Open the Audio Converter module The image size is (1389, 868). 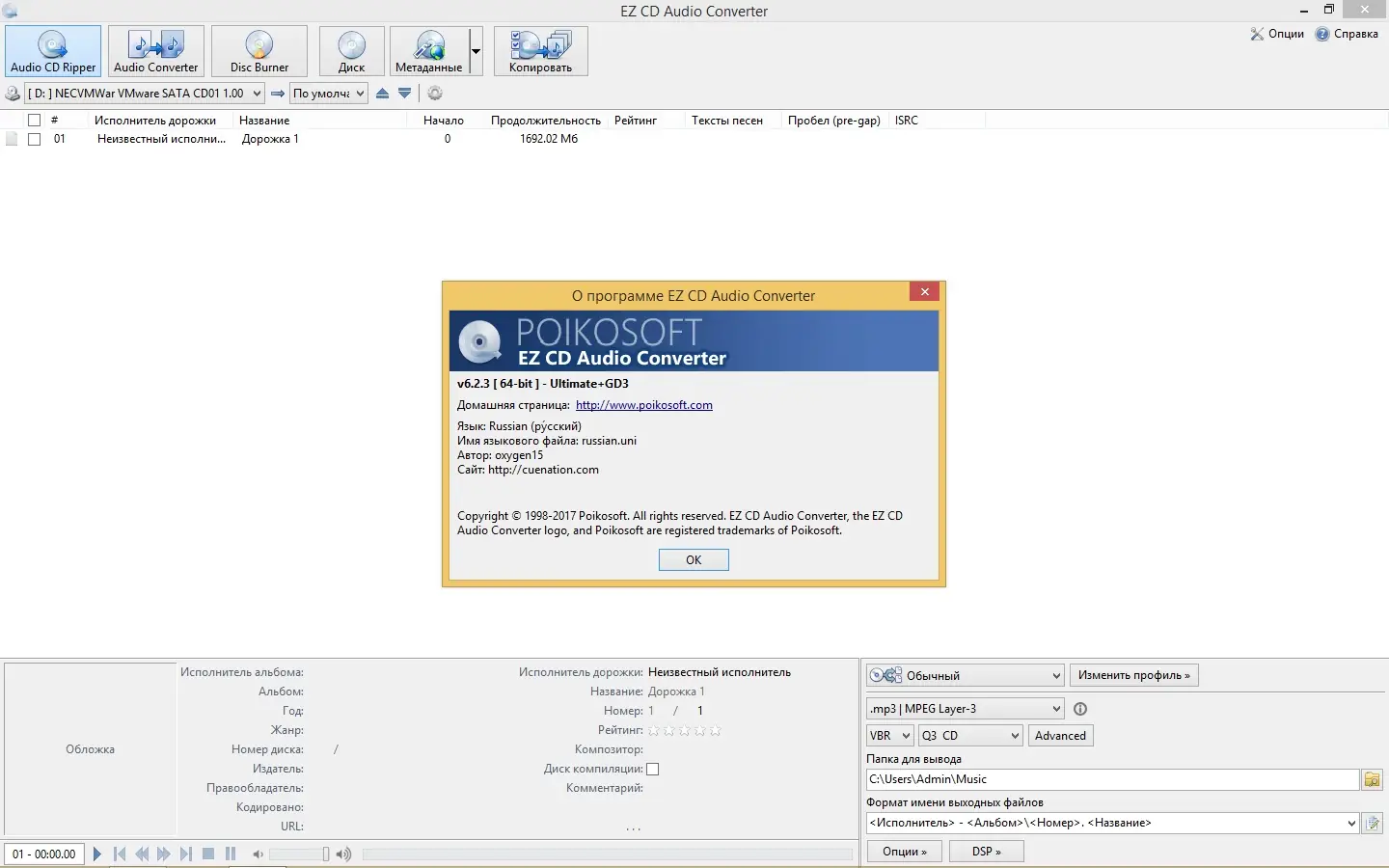pos(156,51)
